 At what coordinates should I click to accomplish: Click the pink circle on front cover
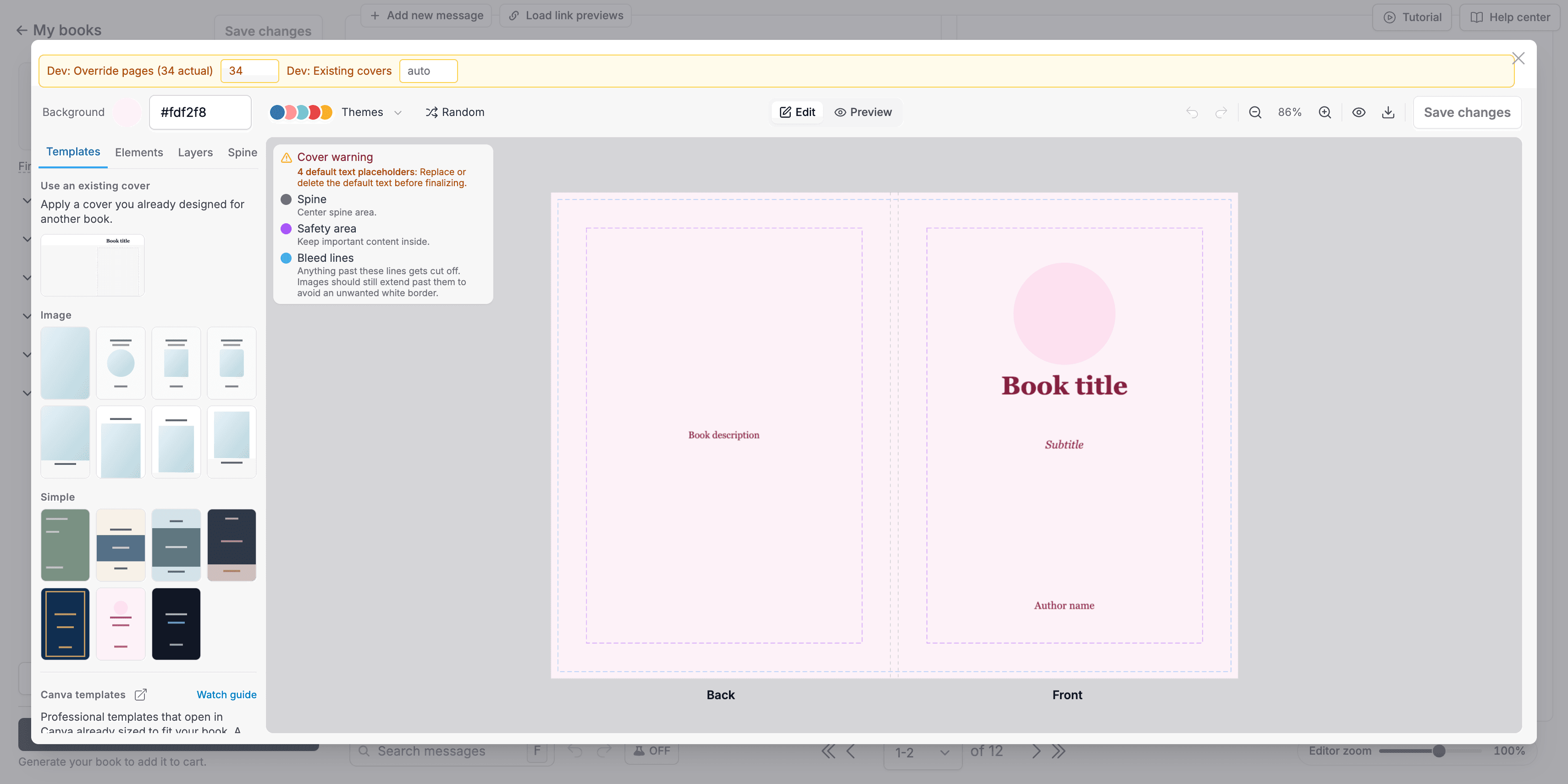1064,314
